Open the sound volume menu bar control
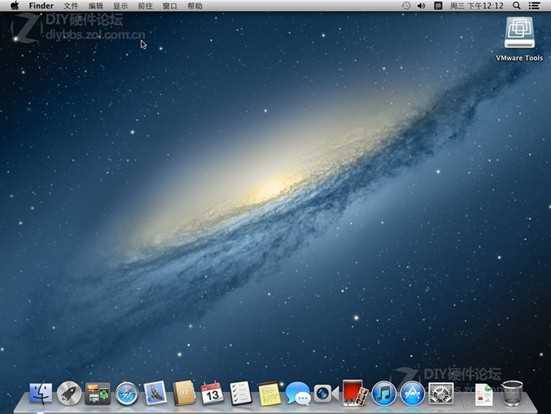Image resolution: width=551 pixels, height=414 pixels. click(421, 6)
